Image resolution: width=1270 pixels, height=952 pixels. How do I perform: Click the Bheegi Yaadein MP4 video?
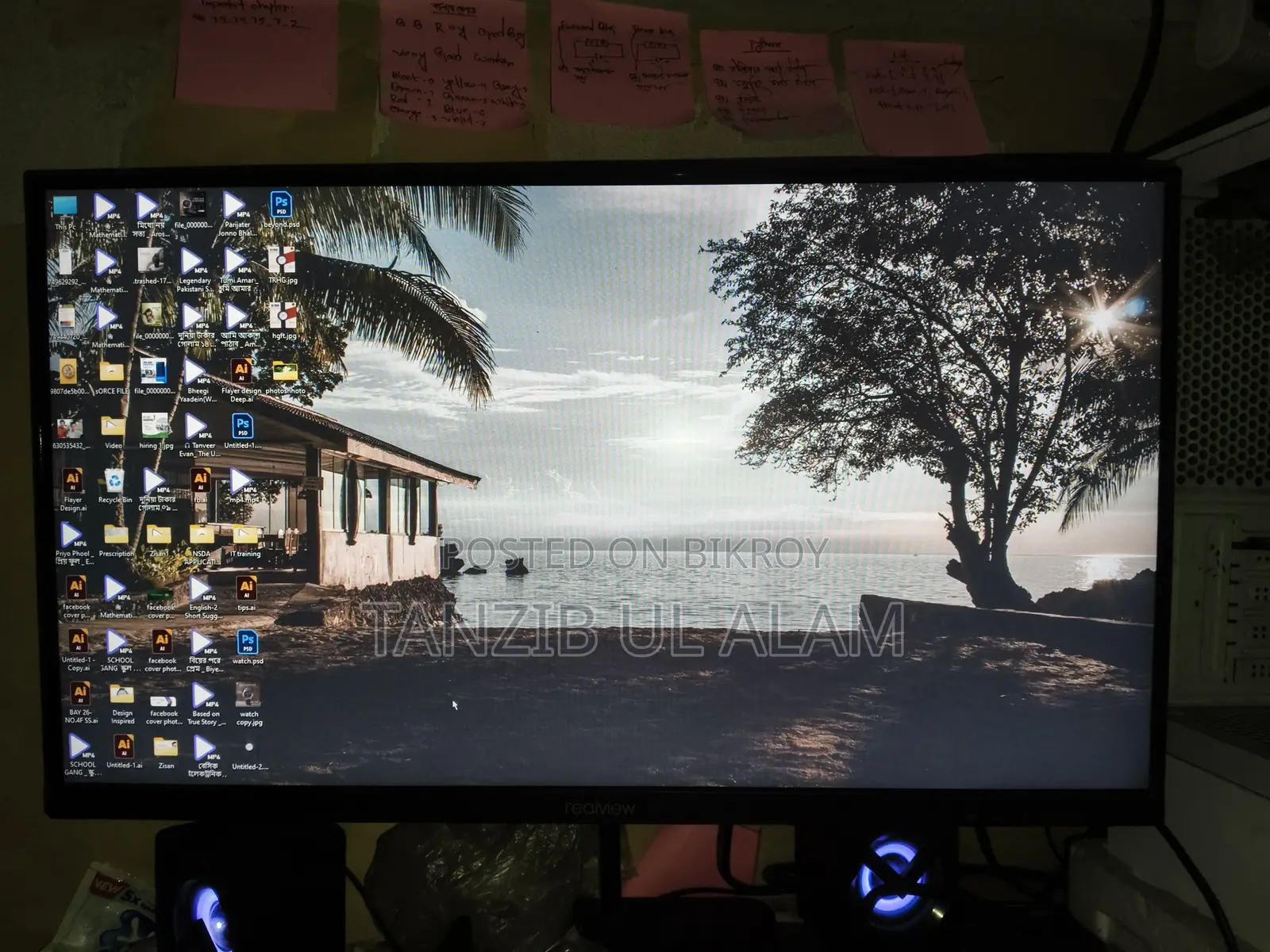pyautogui.click(x=198, y=381)
